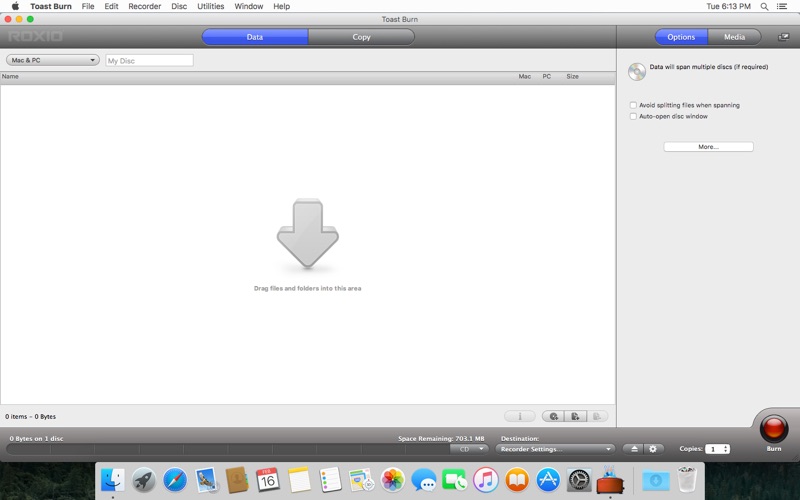Enable Avoid splitting files when spanning
The image size is (800, 500).
(x=633, y=105)
